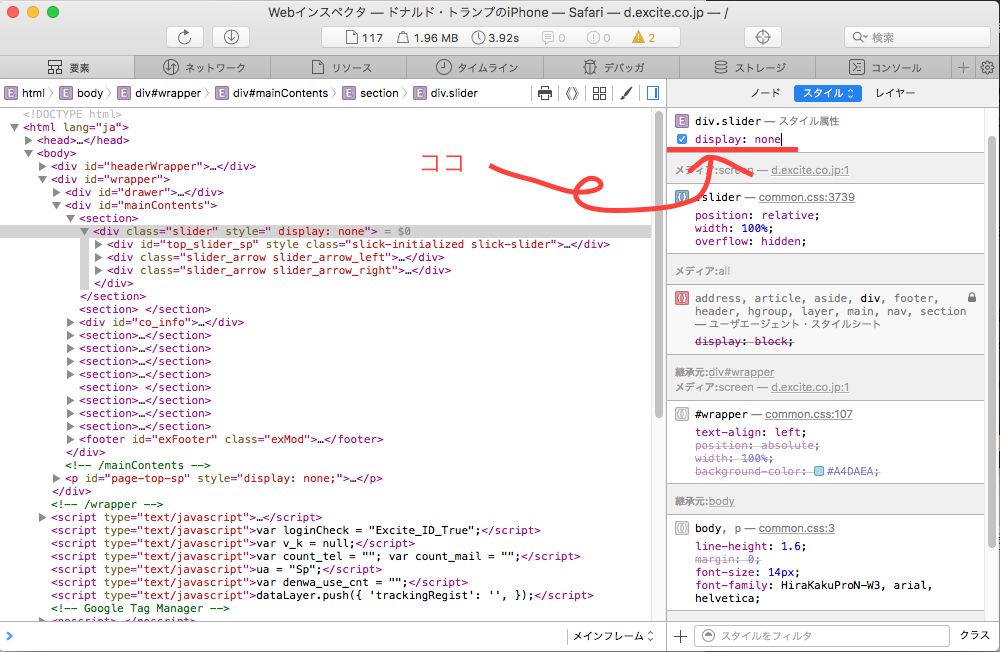The image size is (1000, 652).
Task: Click the download web archive button
Action: (x=231, y=38)
